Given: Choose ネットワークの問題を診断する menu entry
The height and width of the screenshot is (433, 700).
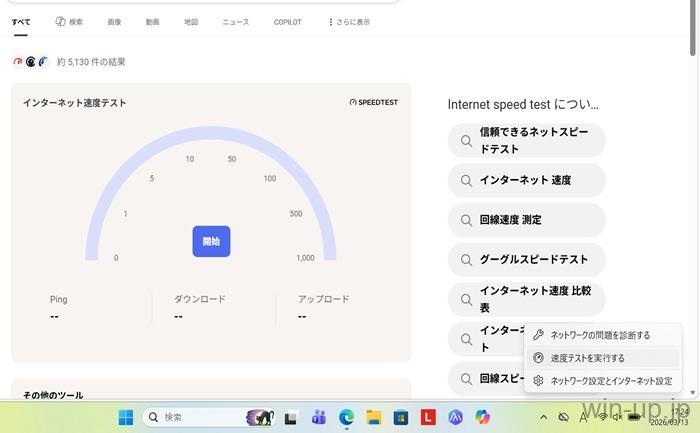Looking at the screenshot, I should 600,335.
